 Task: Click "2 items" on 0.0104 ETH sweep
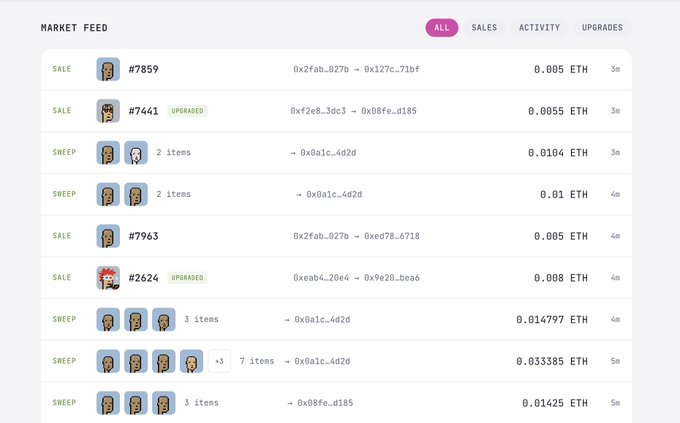coord(173,153)
